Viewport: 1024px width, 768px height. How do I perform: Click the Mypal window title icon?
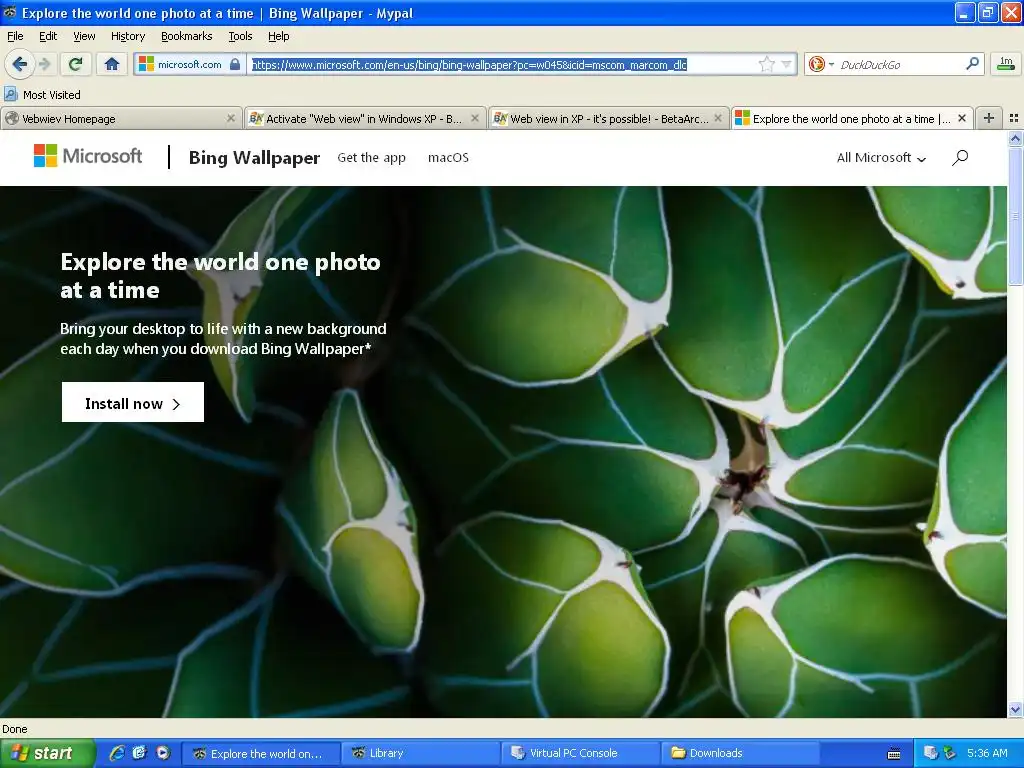click(10, 12)
